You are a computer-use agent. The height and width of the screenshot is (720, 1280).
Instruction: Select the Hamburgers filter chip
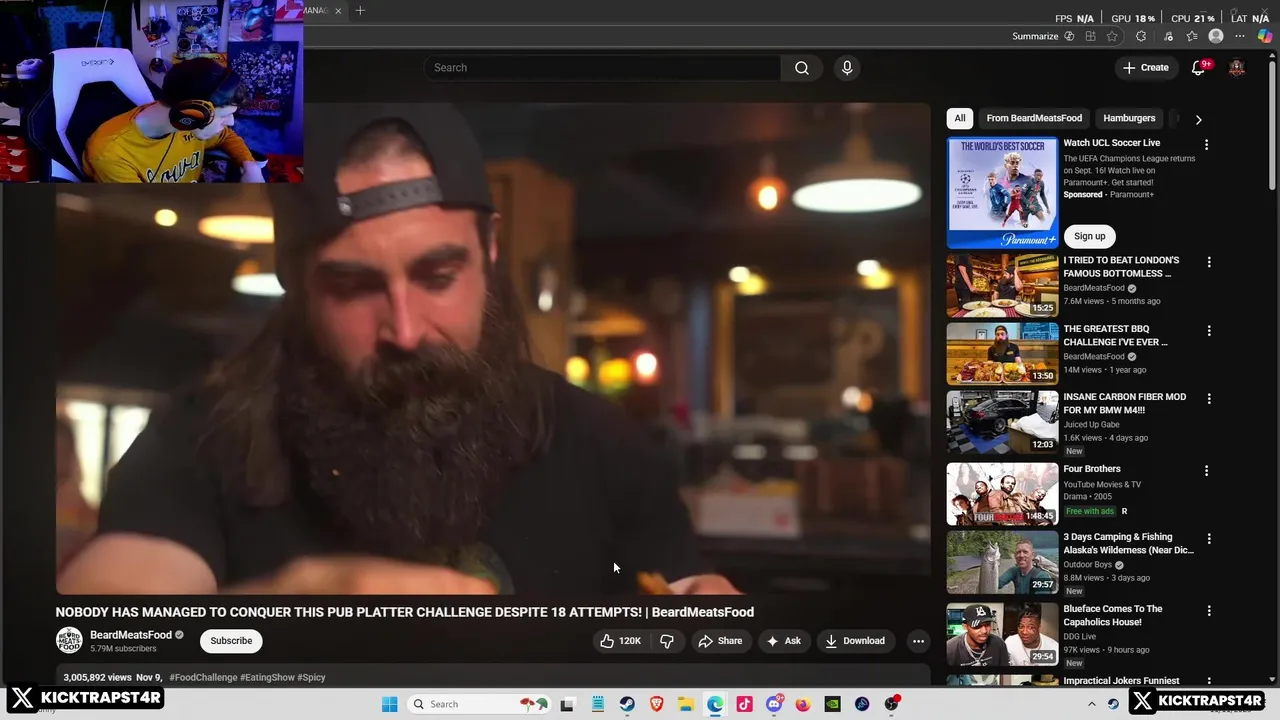(x=1129, y=118)
